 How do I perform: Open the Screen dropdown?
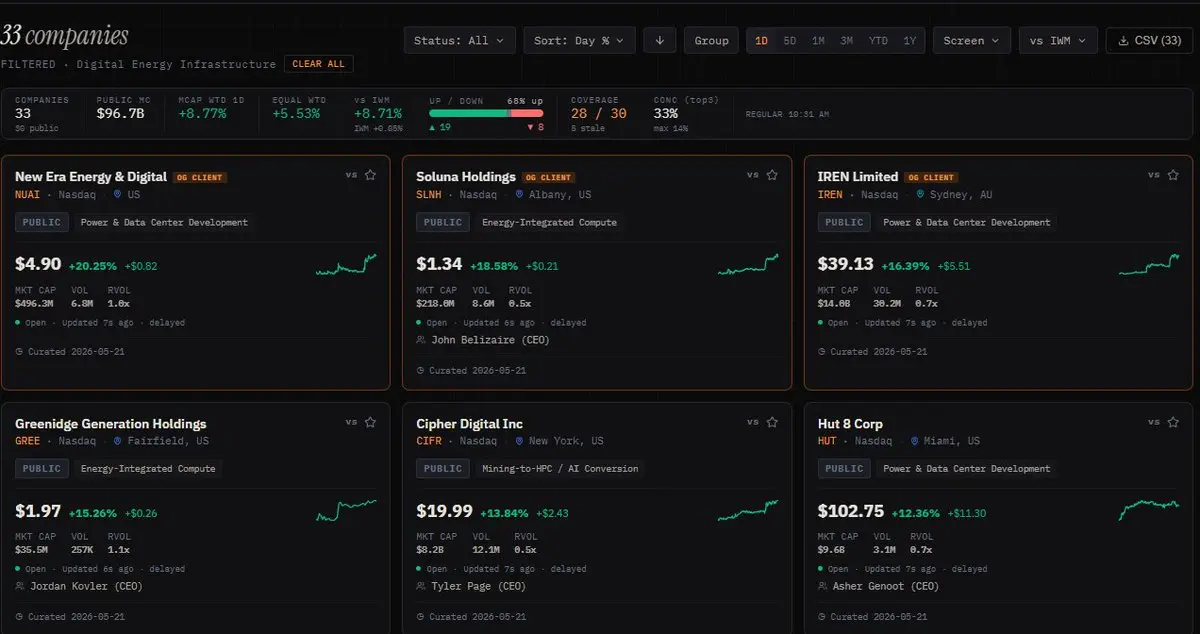971,40
